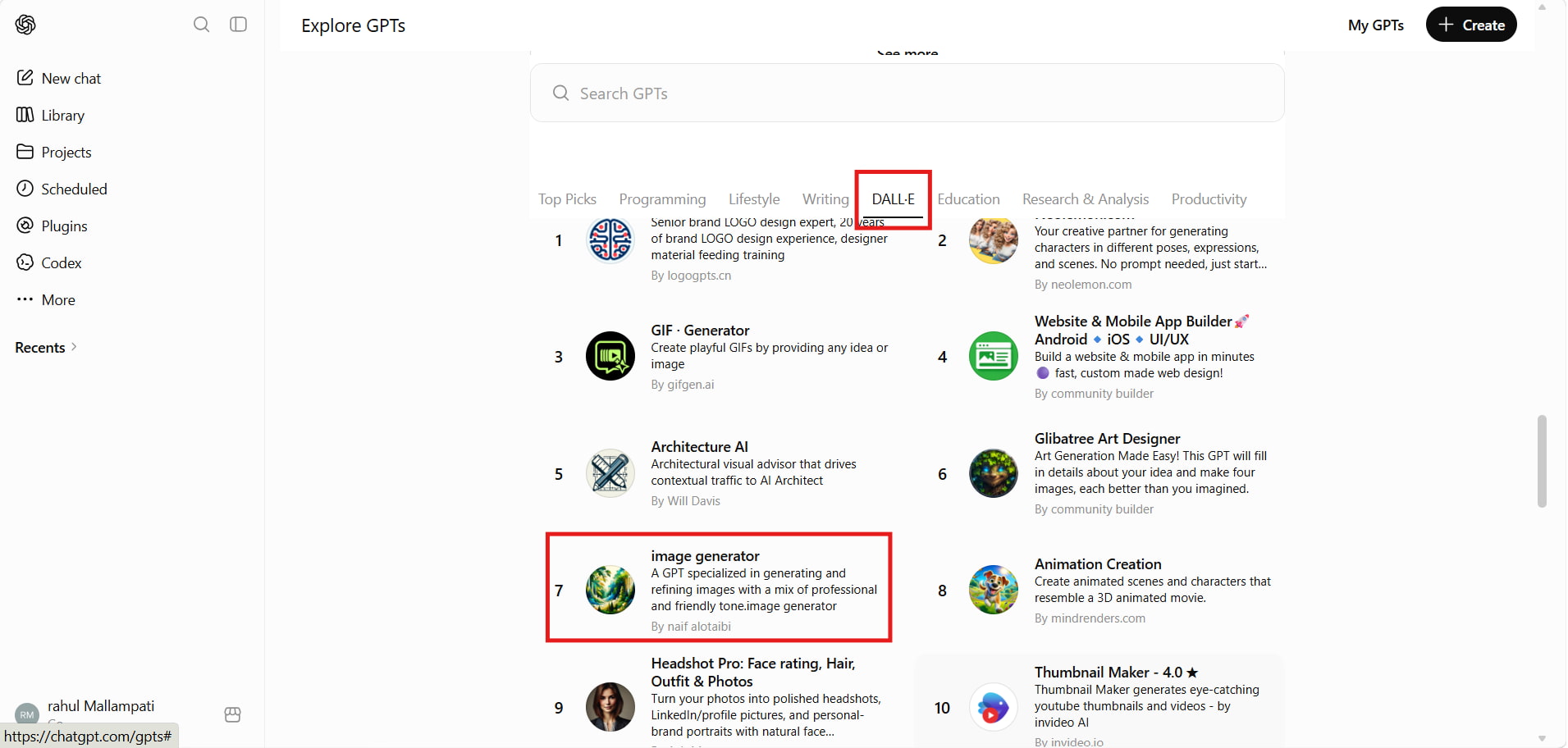Click the 'By logogpts.cn' author text

691,276
